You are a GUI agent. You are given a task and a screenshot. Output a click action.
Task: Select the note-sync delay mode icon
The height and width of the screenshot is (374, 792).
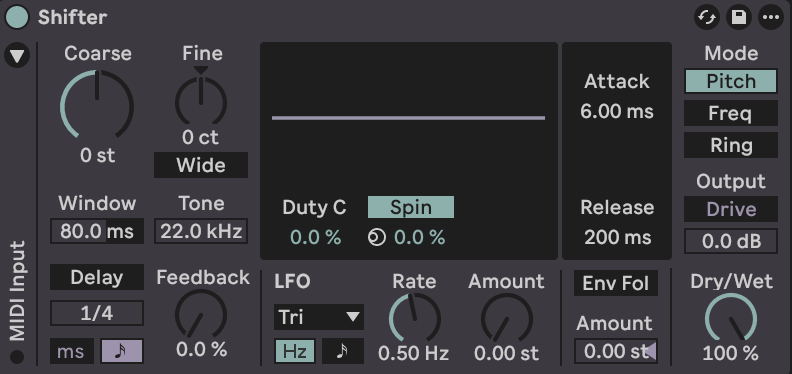122,351
